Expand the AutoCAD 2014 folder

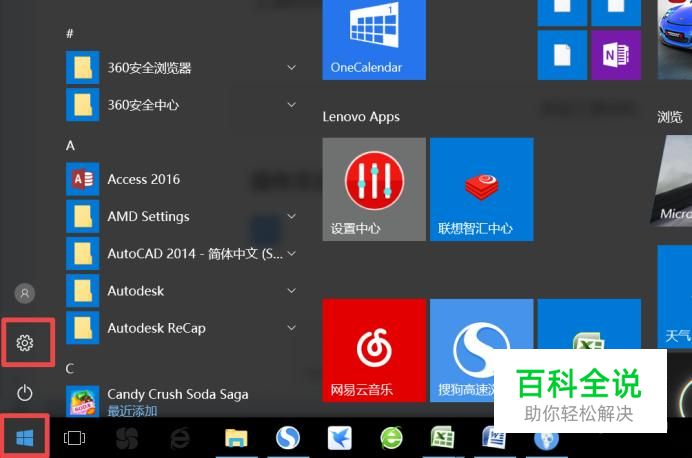point(291,253)
